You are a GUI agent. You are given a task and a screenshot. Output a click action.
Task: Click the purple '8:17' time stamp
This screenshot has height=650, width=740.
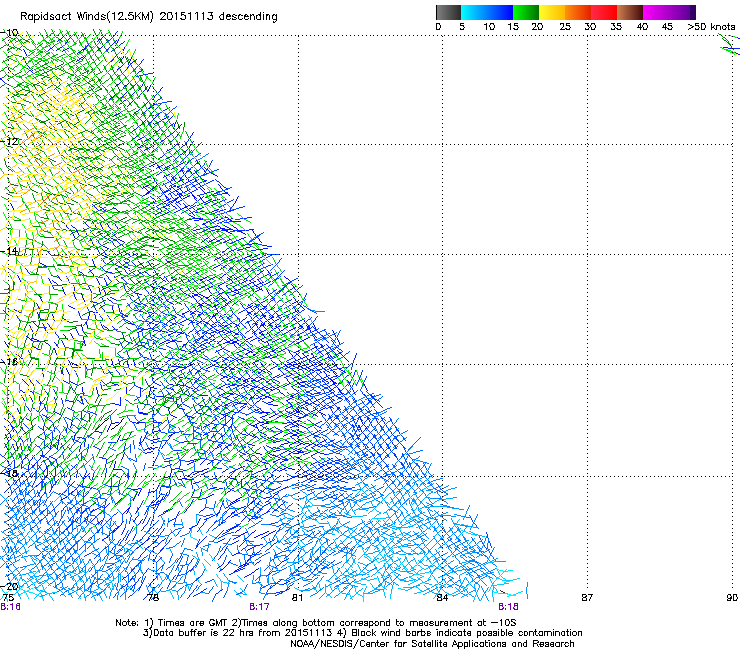point(259,607)
